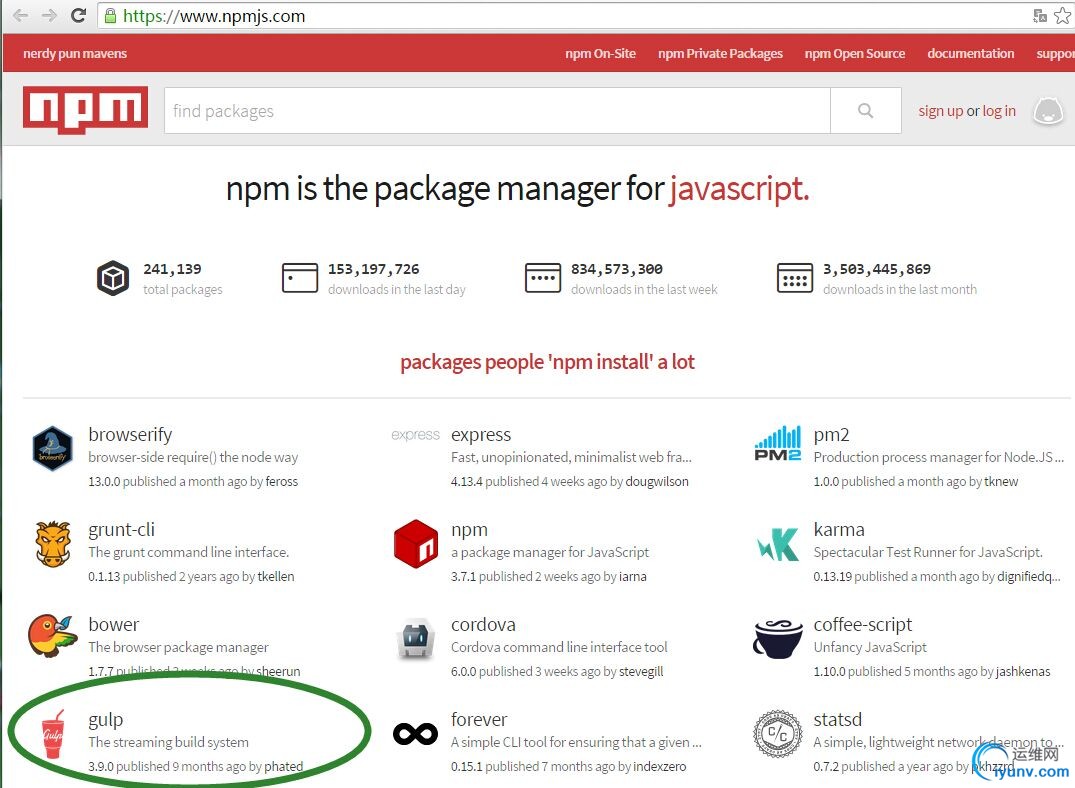This screenshot has height=788, width=1075.
Task: Click author stevegill under cordova
Action: pyautogui.click(x=641, y=671)
